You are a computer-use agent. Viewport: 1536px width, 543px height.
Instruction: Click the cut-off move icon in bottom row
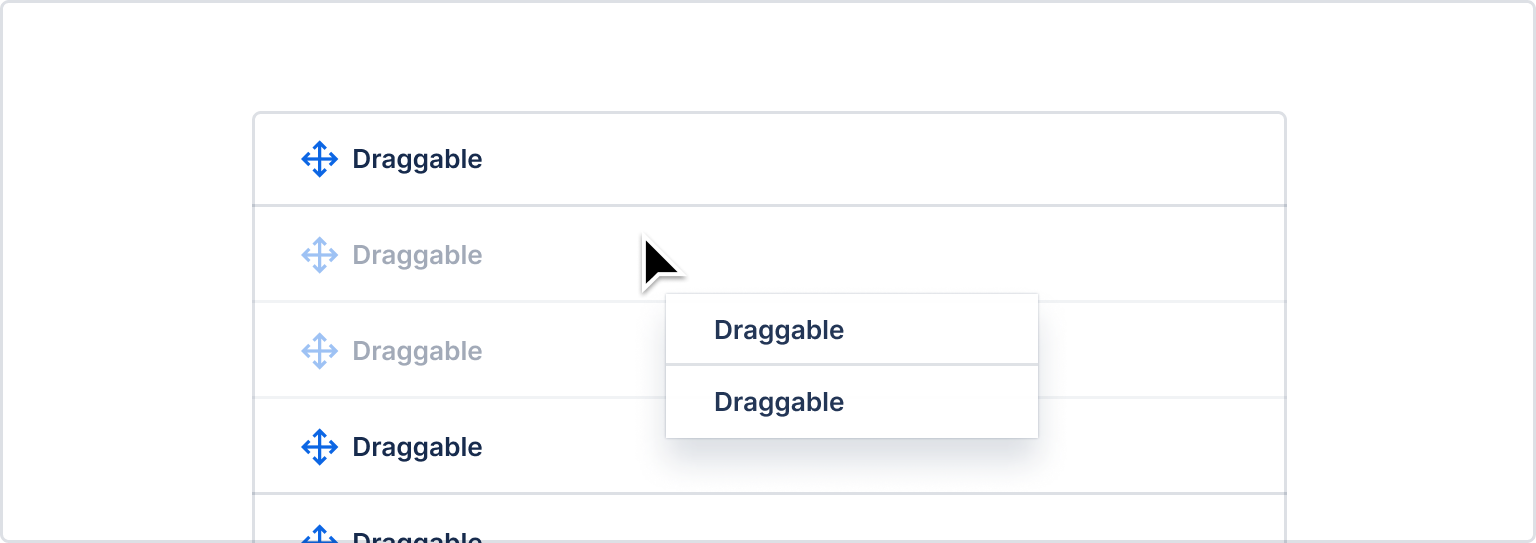(x=319, y=533)
